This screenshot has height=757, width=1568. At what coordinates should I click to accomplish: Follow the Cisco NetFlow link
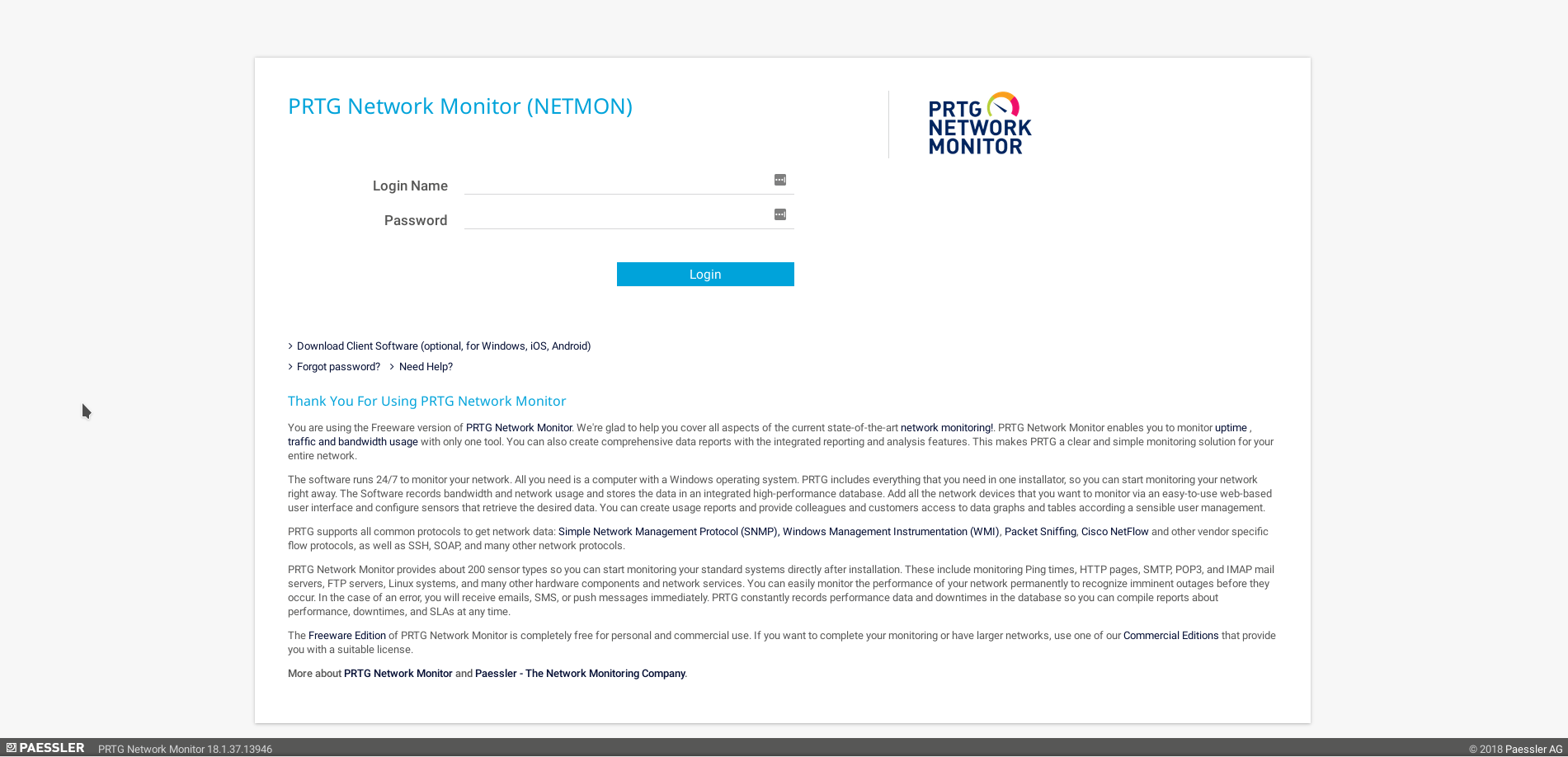tap(1114, 532)
